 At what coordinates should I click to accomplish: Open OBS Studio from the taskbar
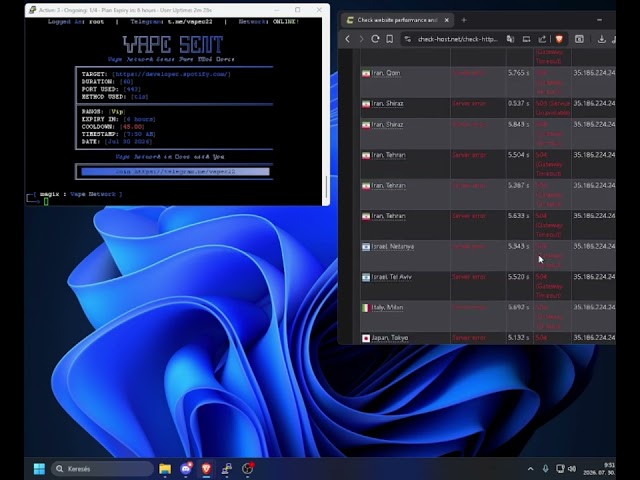(x=247, y=469)
